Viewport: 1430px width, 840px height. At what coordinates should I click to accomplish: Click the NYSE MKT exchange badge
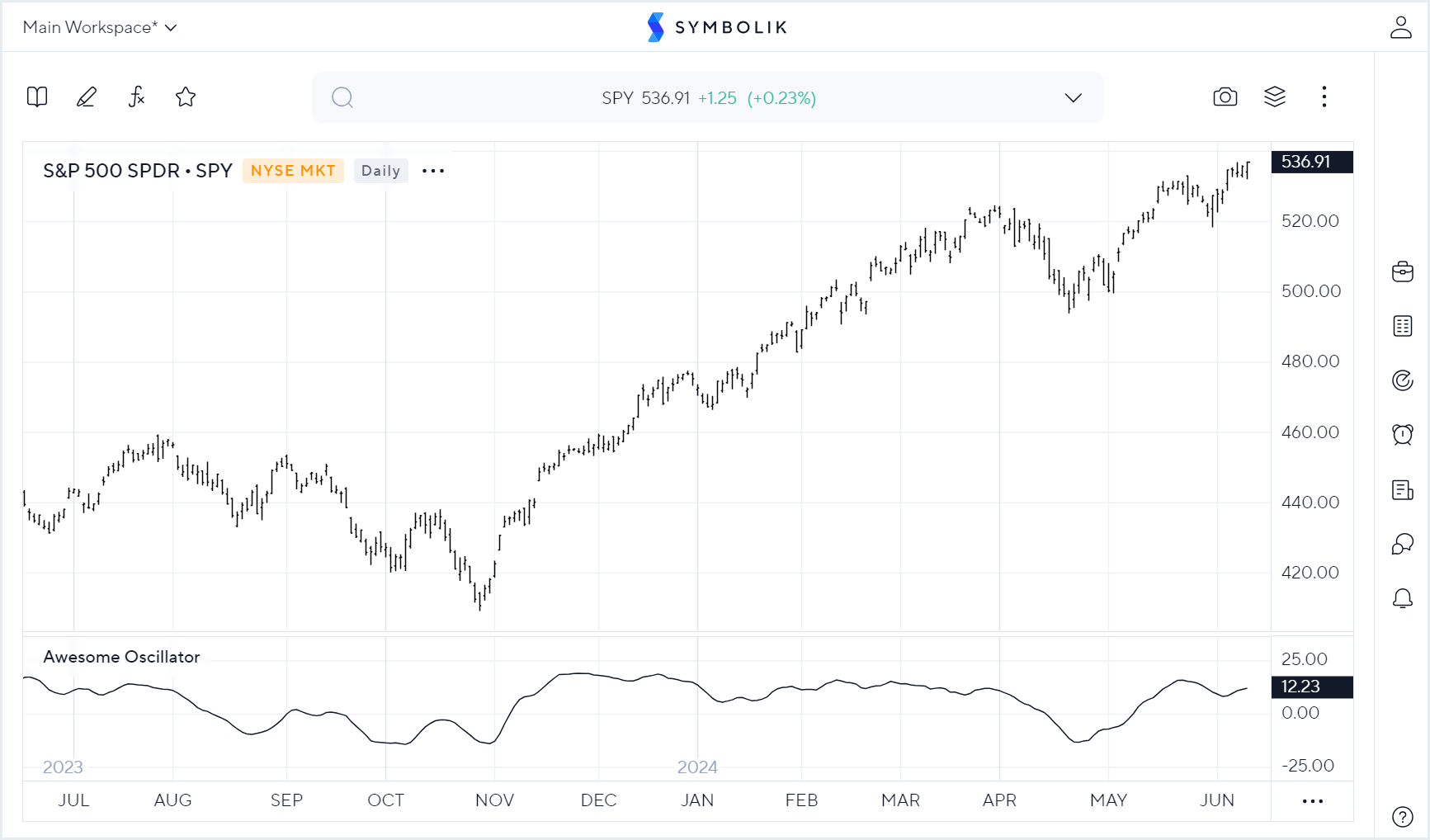[x=293, y=171]
